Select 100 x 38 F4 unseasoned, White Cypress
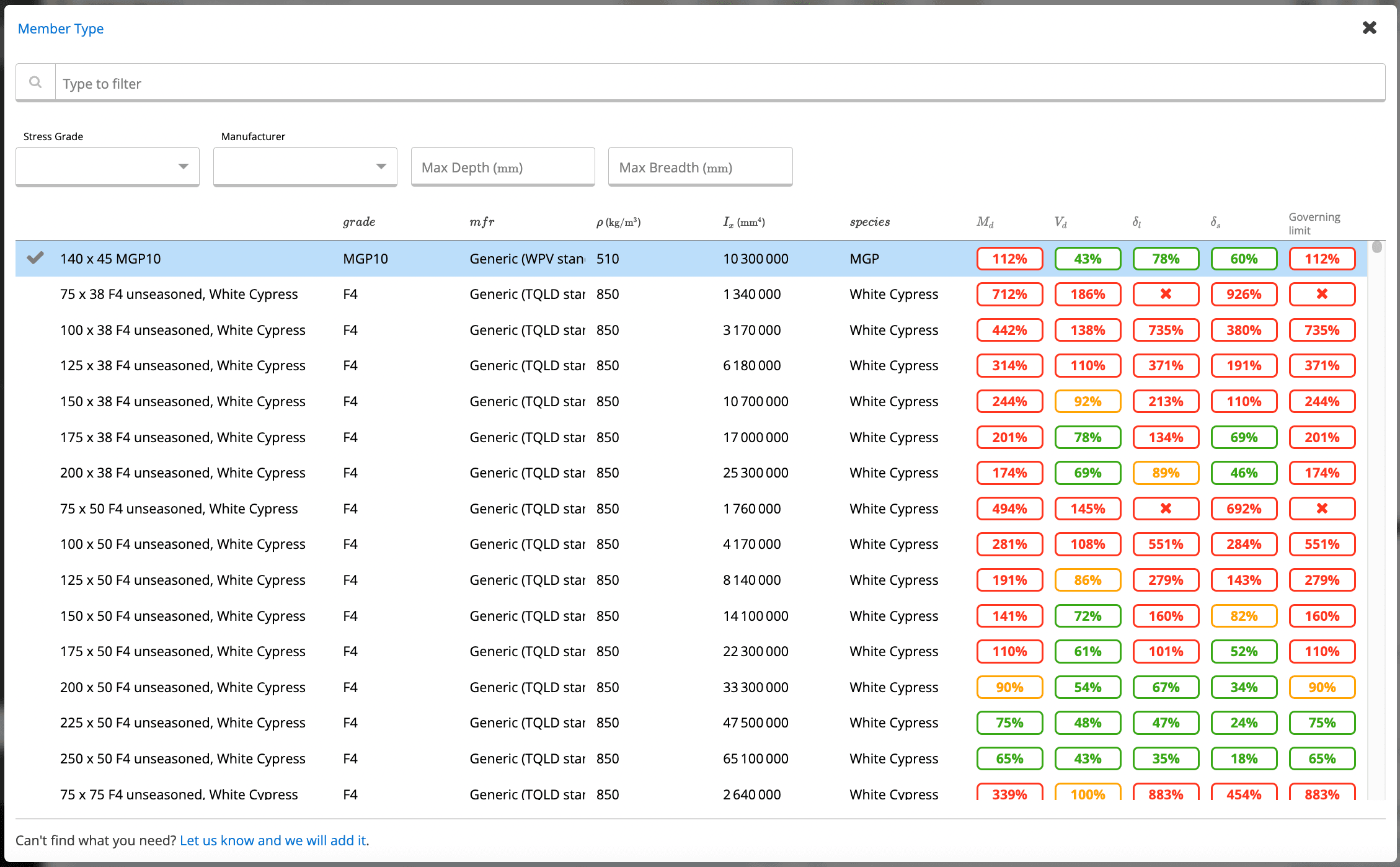1400x867 pixels. [691, 330]
